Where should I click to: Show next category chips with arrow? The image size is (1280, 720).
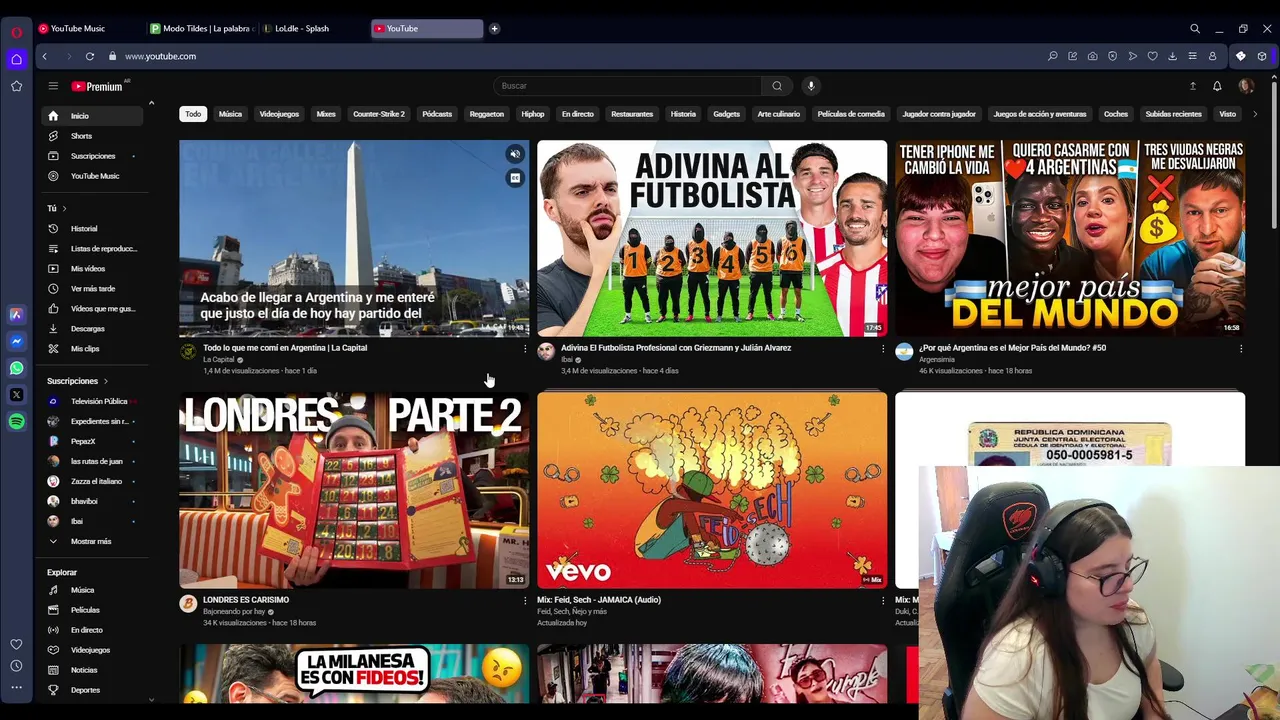pyautogui.click(x=1255, y=114)
